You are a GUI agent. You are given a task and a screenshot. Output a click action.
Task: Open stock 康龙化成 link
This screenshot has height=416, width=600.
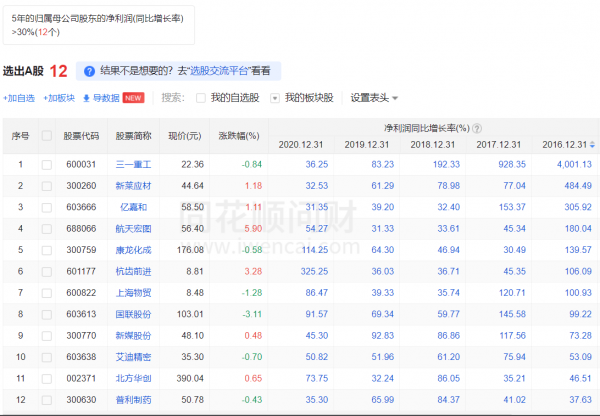[133, 250]
